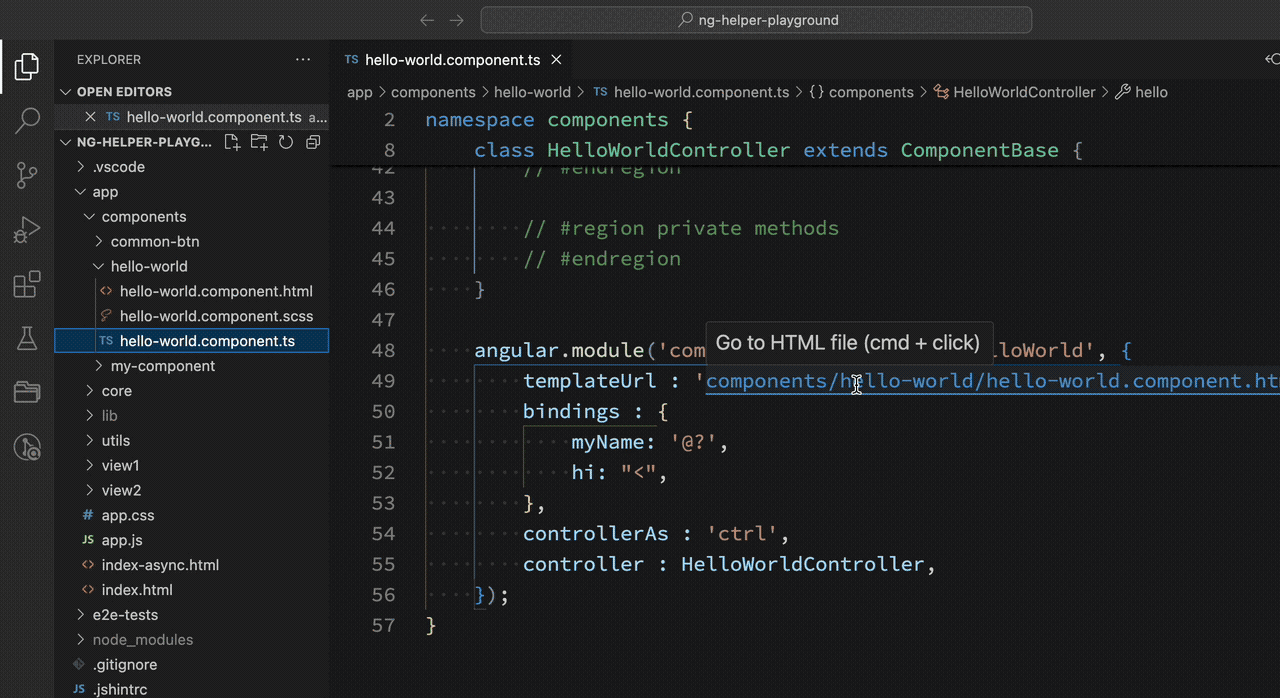Open Explorer more actions ellipsis menu
This screenshot has height=698, width=1280.
(303, 60)
